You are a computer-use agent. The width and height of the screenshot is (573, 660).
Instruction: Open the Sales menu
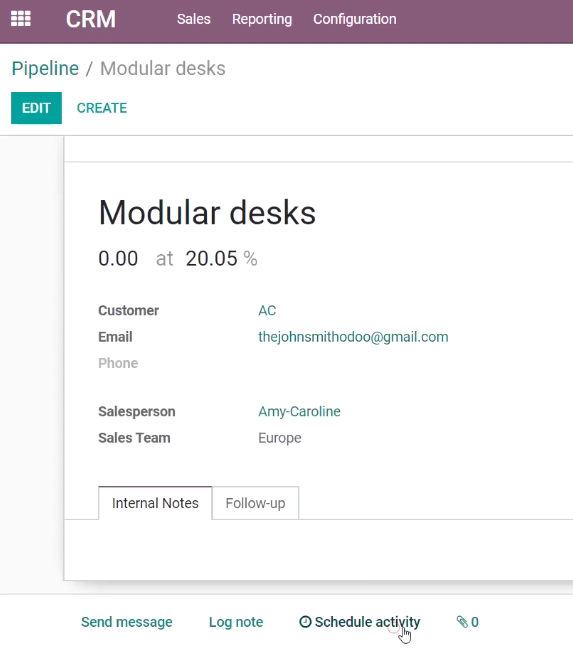[x=194, y=19]
